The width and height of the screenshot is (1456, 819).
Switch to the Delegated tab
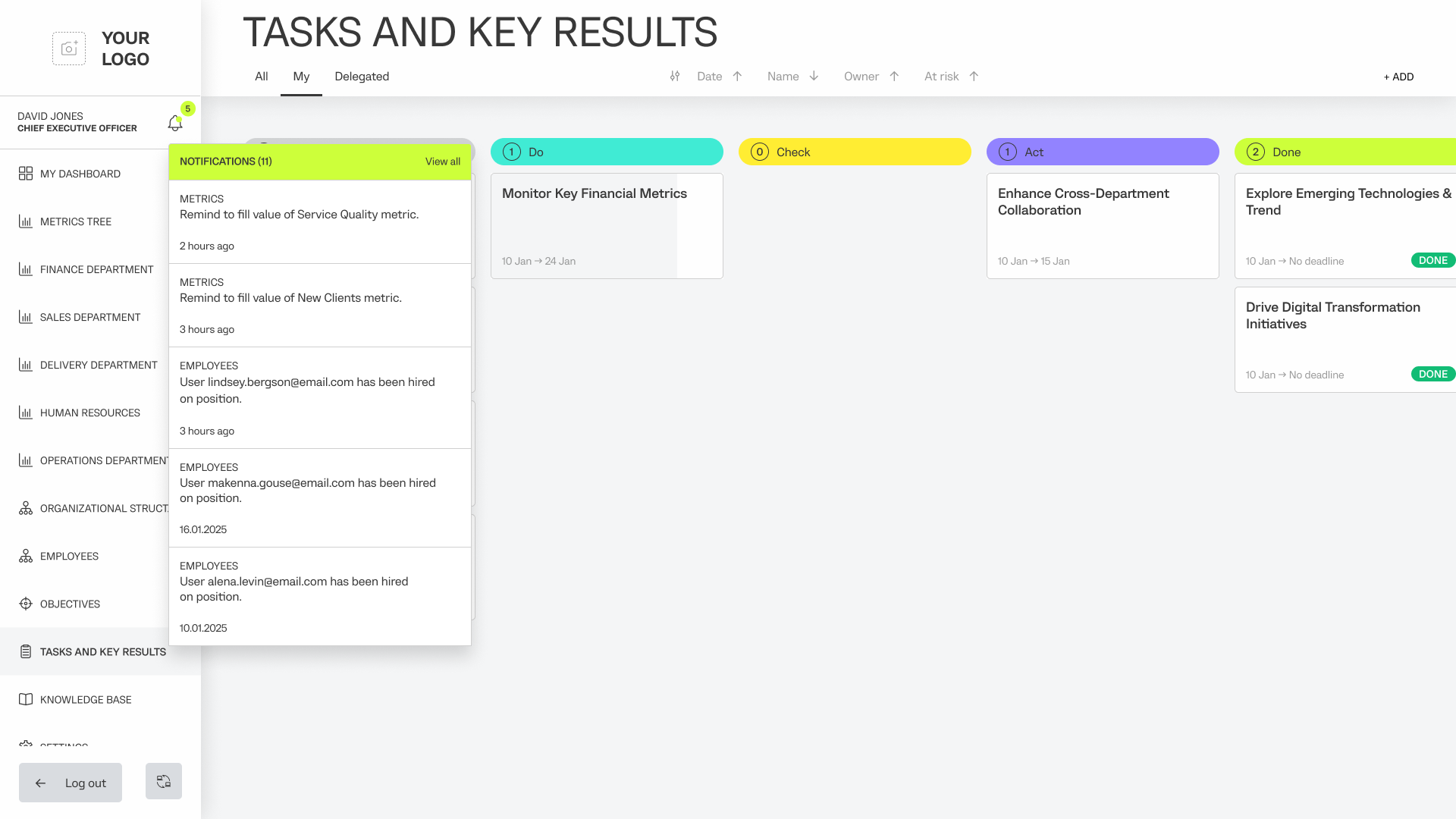point(362,76)
